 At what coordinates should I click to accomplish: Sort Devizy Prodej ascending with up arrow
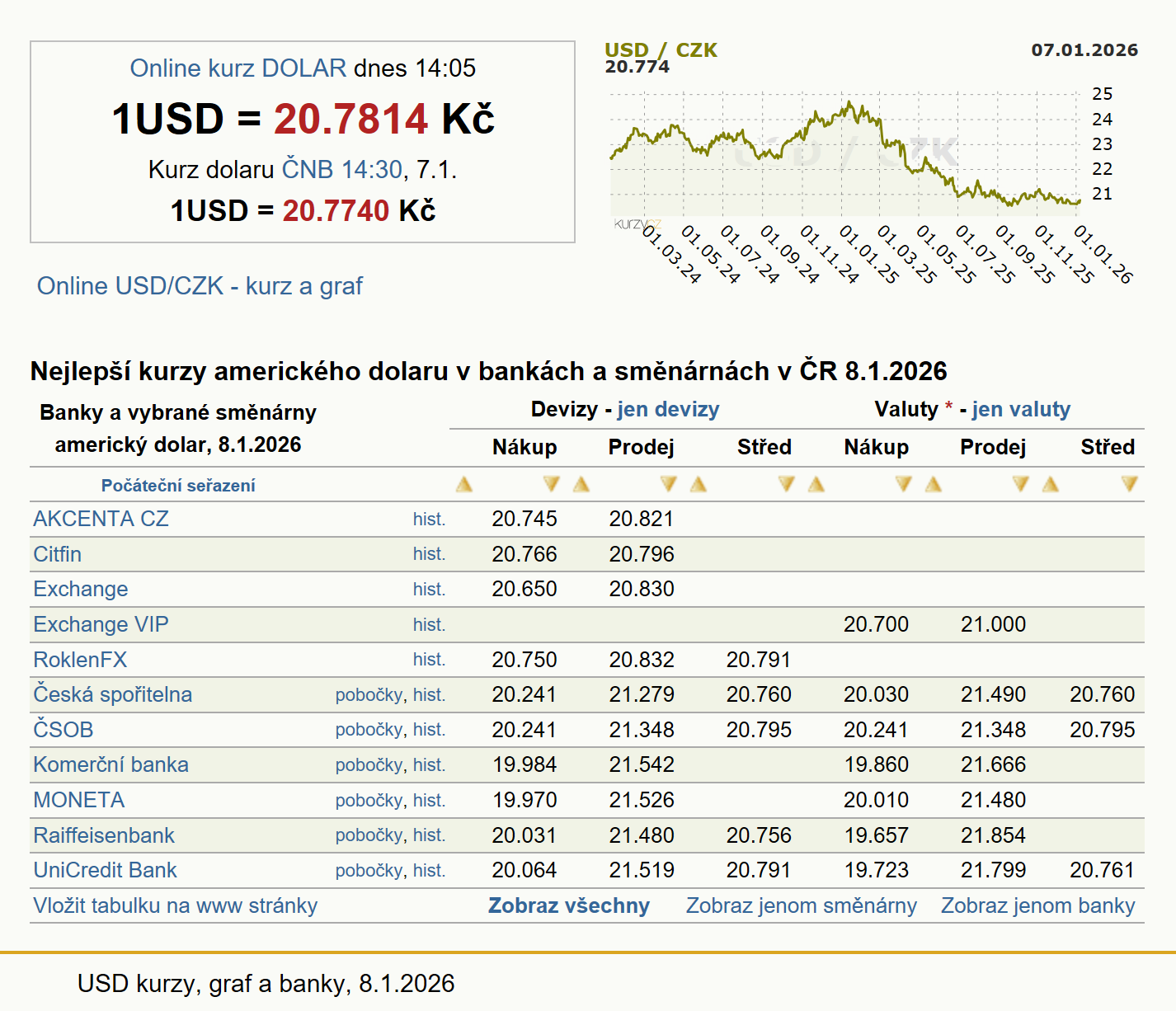click(581, 484)
